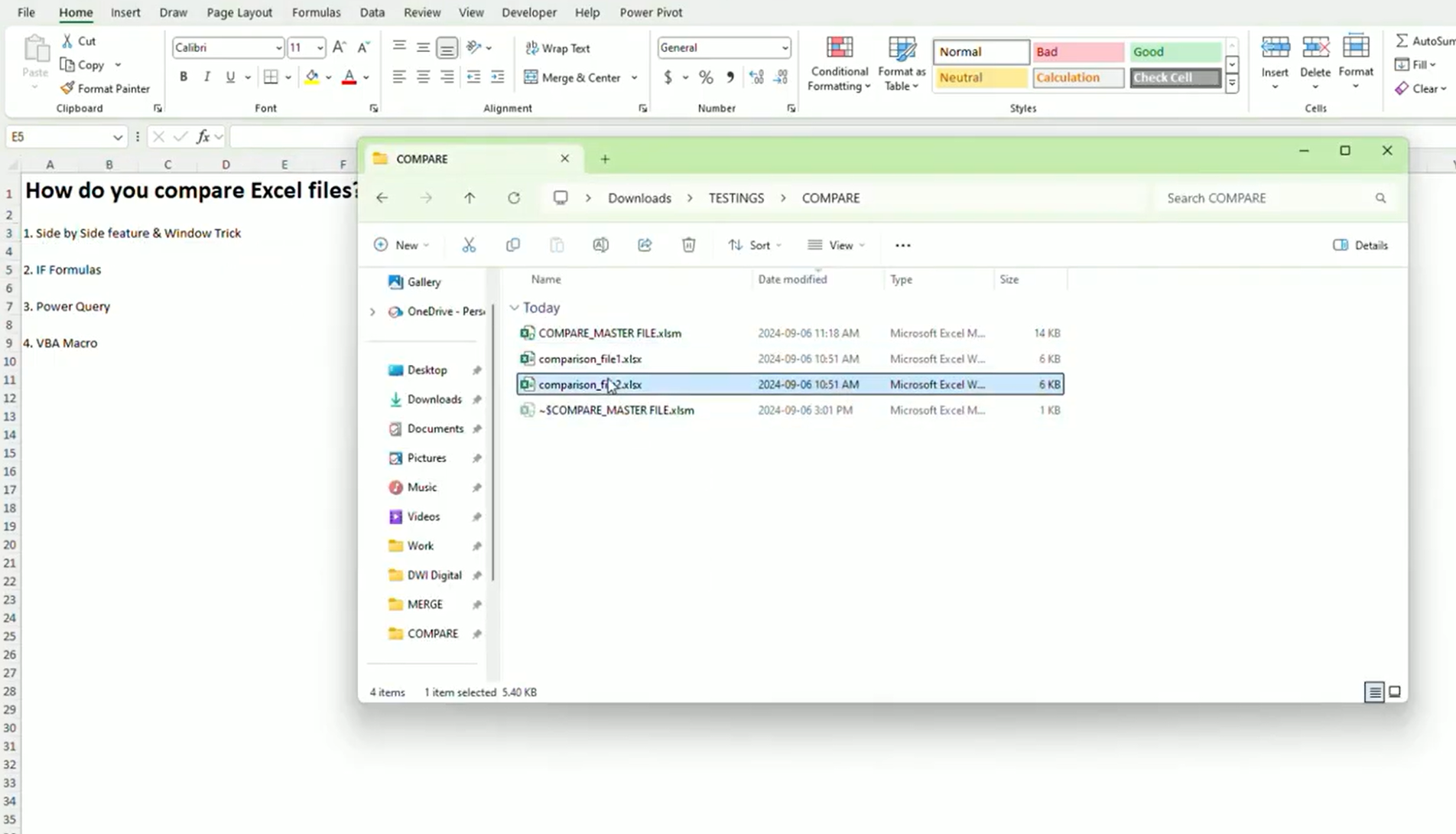The image size is (1456, 834).
Task: Open the Page Layout ribbon tab
Action: pos(239,12)
